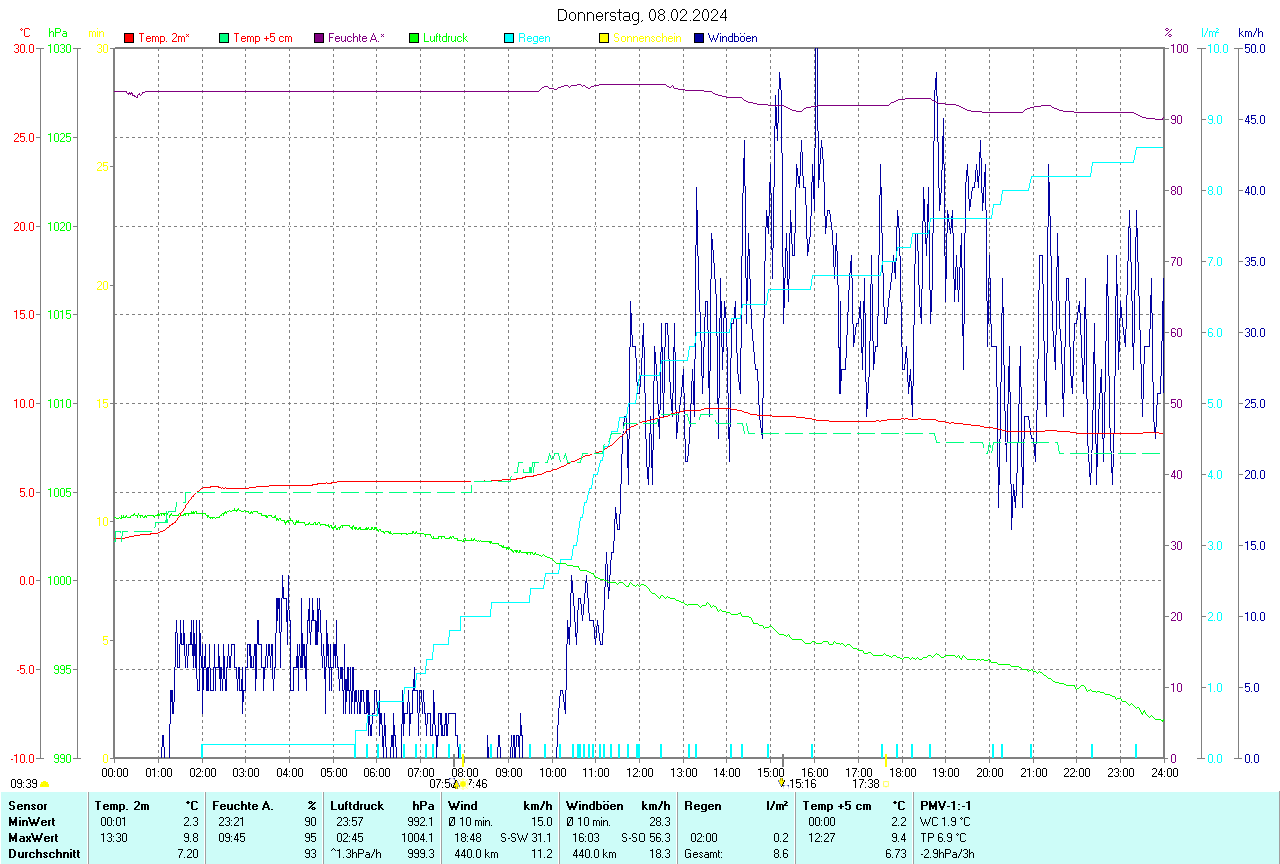1280x864 pixels.
Task: Click the '^1.3hPa/h' value
Action: click(357, 854)
